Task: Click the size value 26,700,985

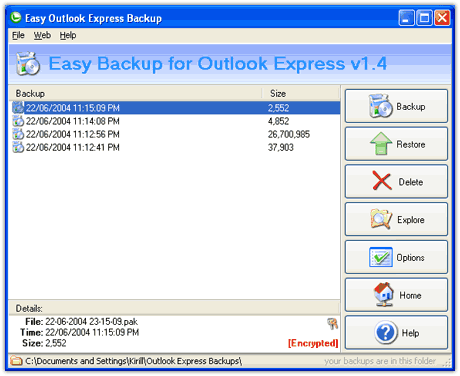Action: [x=289, y=134]
